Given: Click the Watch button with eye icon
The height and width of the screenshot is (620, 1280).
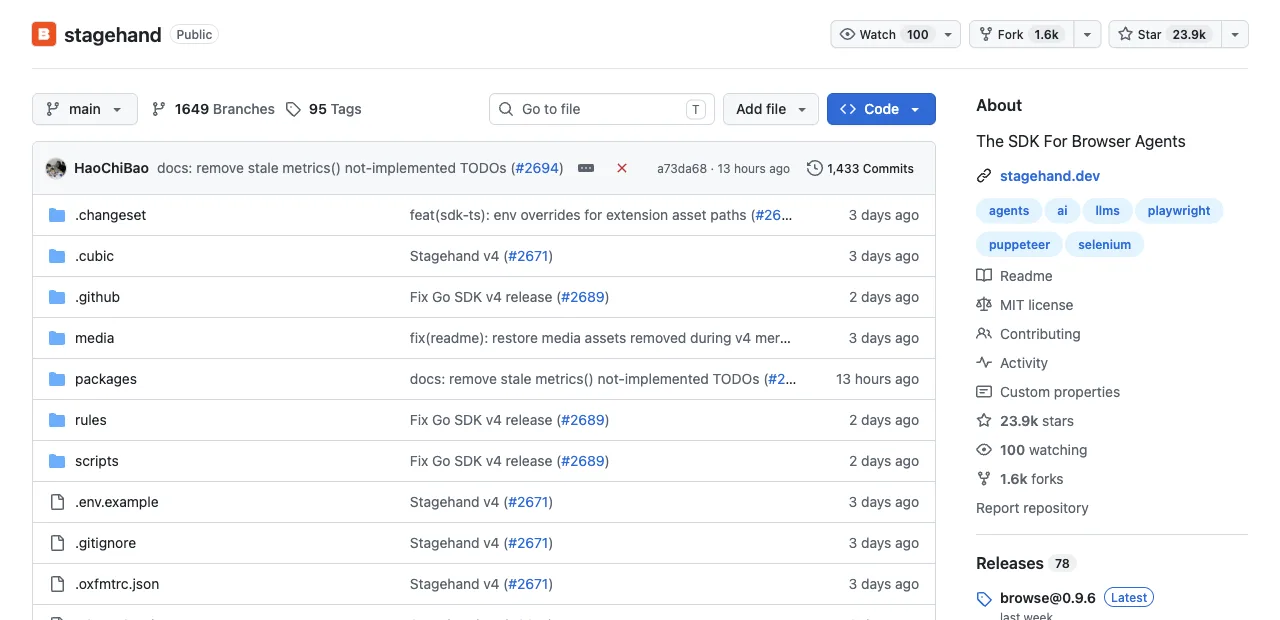Looking at the screenshot, I should [x=885, y=34].
